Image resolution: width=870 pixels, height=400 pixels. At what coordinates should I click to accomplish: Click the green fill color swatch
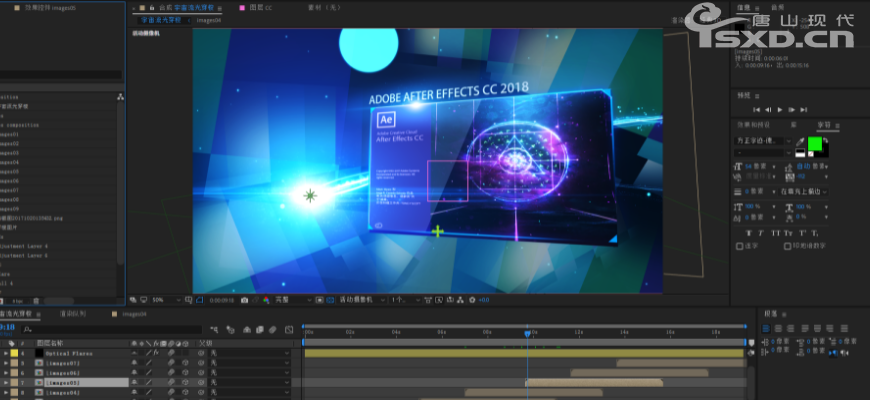click(815, 144)
